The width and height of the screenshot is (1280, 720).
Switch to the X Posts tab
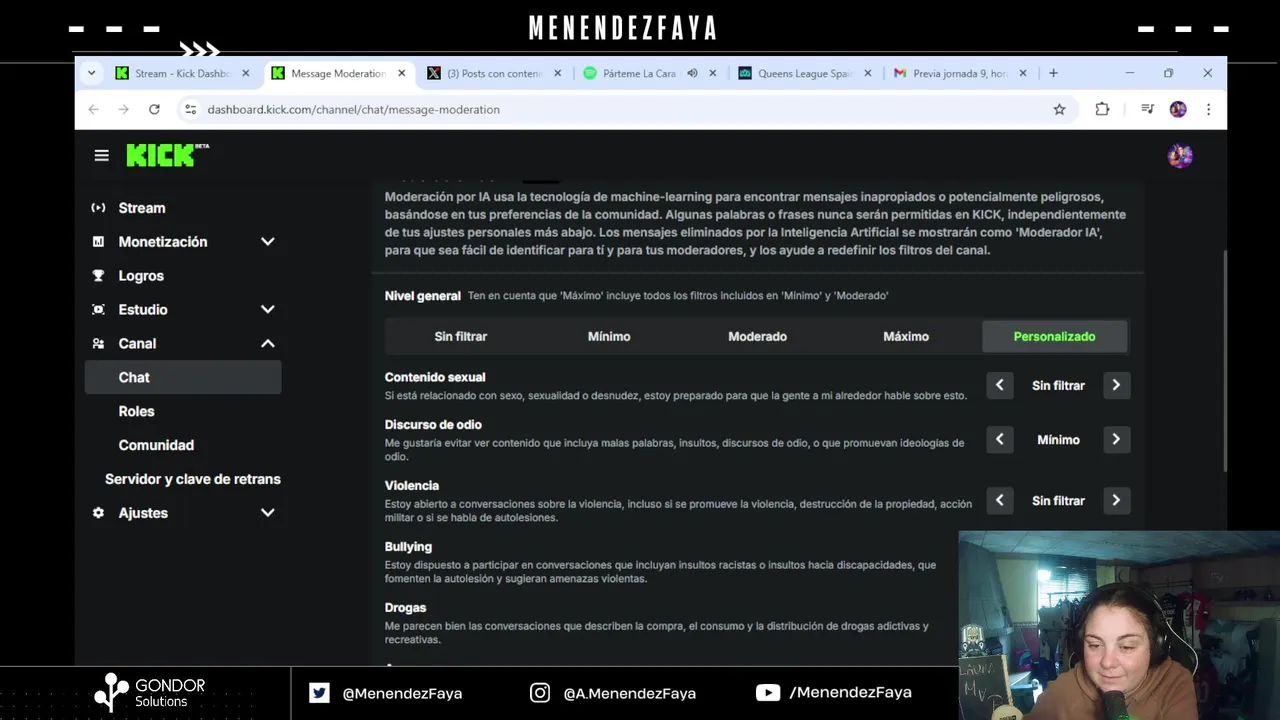(493, 73)
